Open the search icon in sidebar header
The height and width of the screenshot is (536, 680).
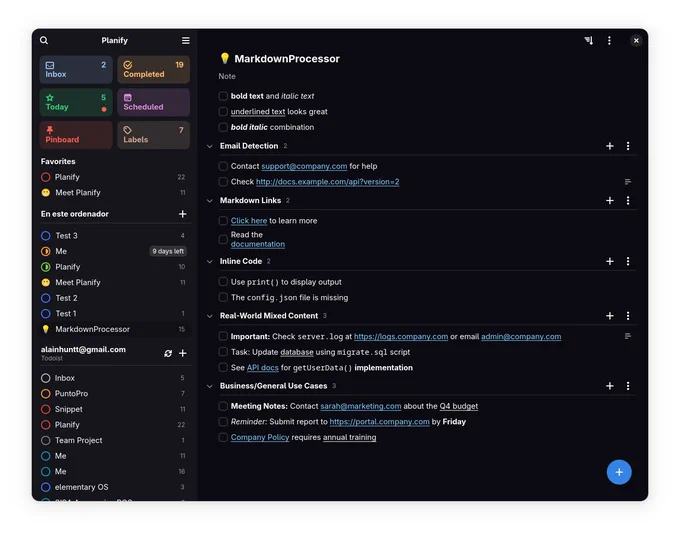point(44,40)
